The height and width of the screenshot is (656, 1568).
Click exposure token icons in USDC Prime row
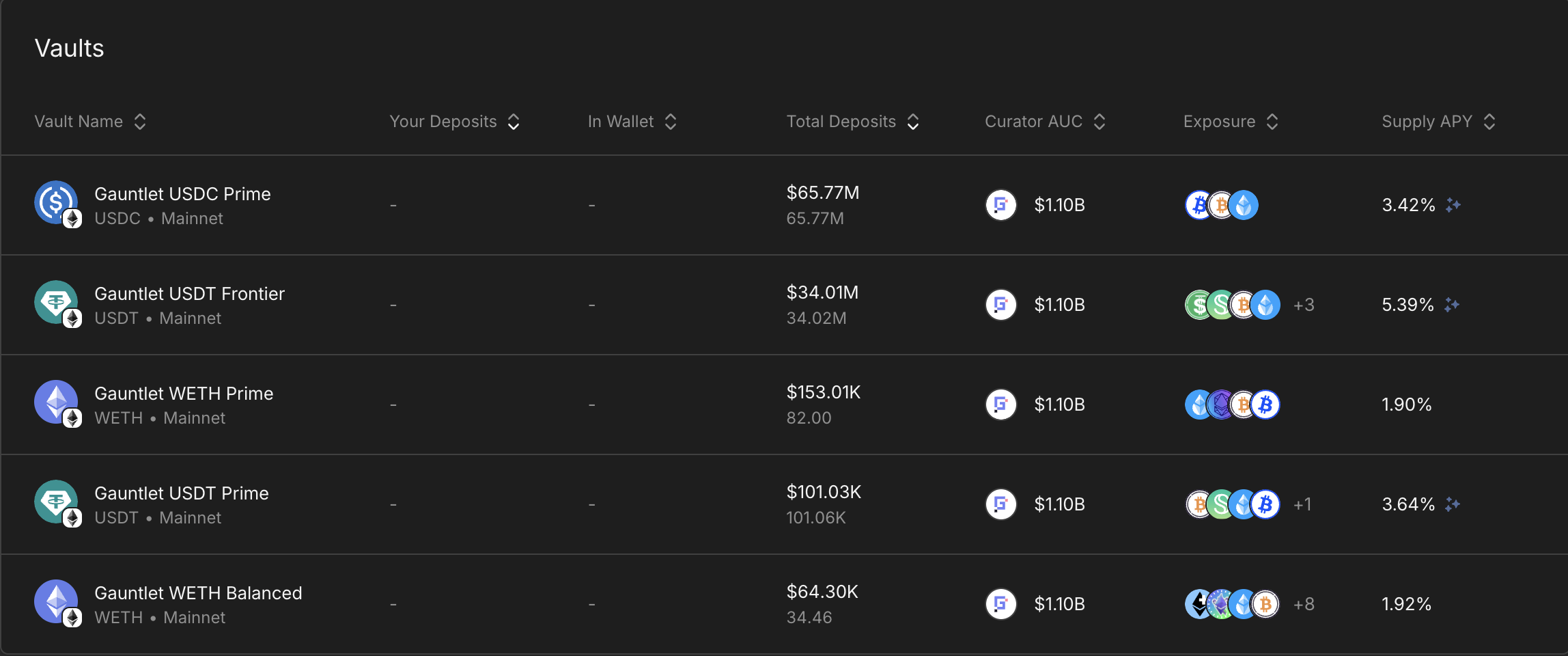coord(1221,205)
